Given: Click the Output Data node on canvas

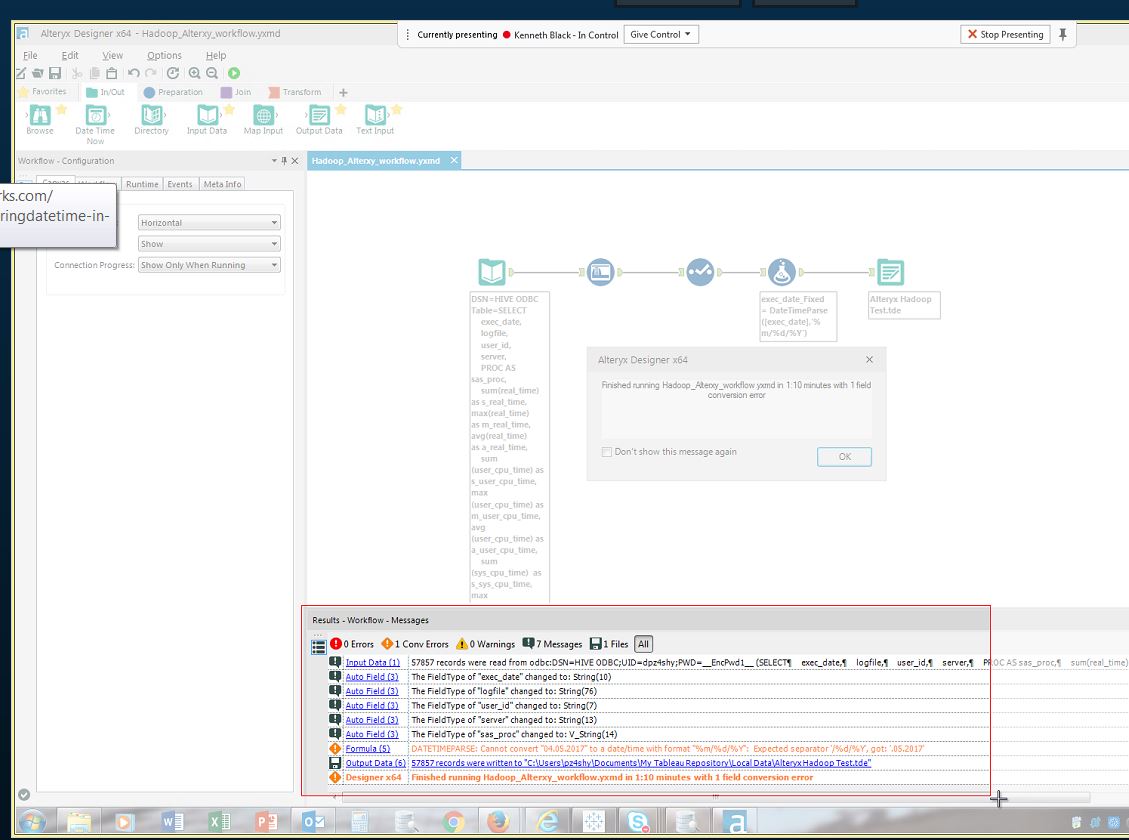Looking at the screenshot, I should (891, 272).
